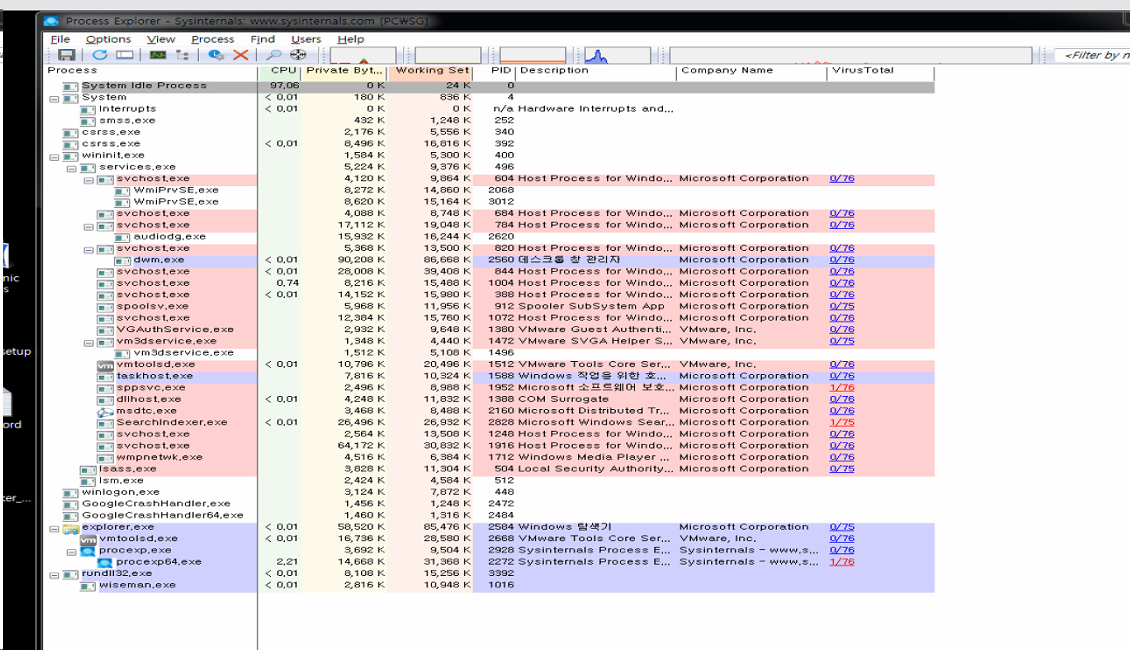Sort by the VirusTotal column header
1130x650 pixels.
click(881, 71)
